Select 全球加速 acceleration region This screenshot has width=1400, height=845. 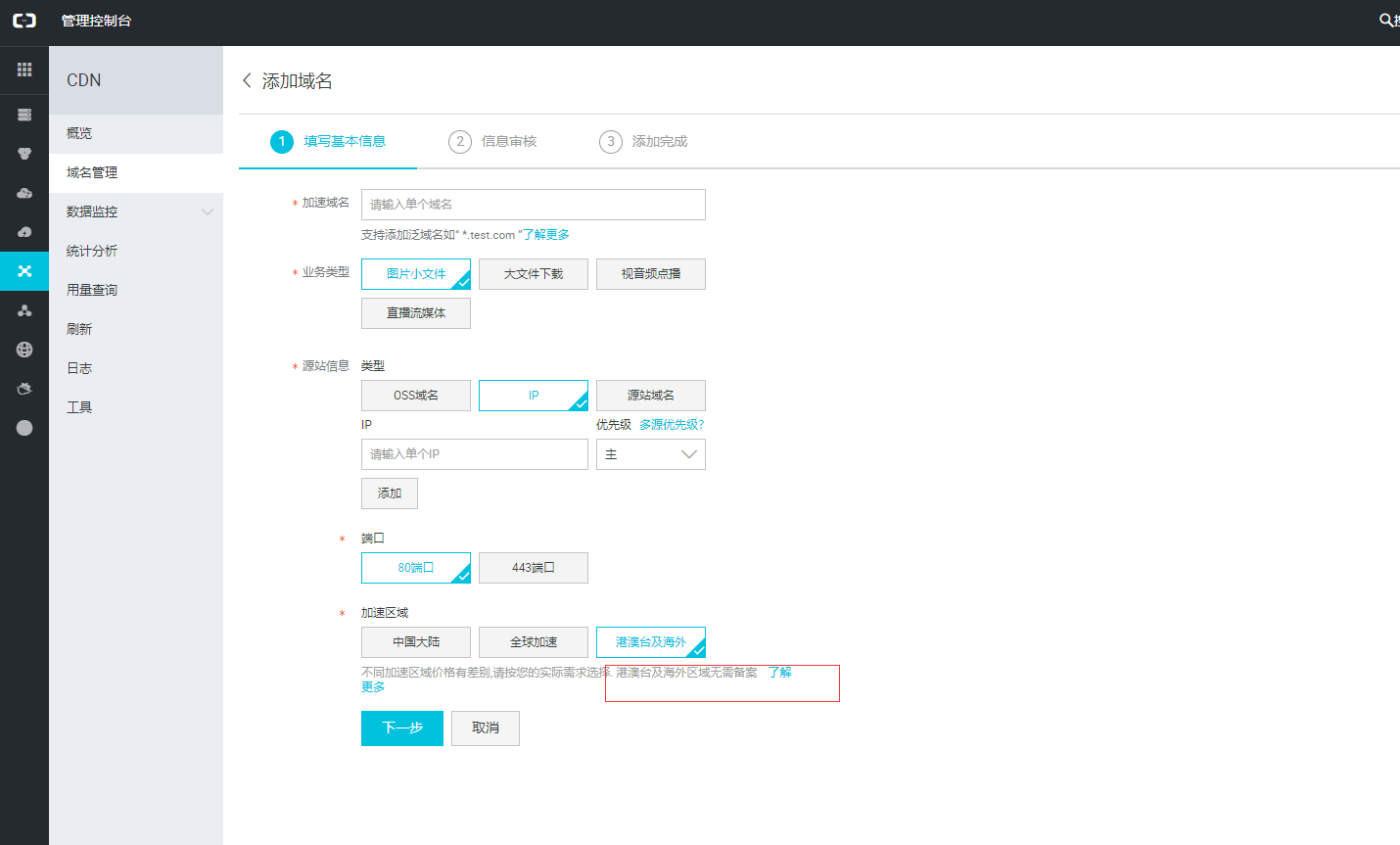(x=534, y=642)
